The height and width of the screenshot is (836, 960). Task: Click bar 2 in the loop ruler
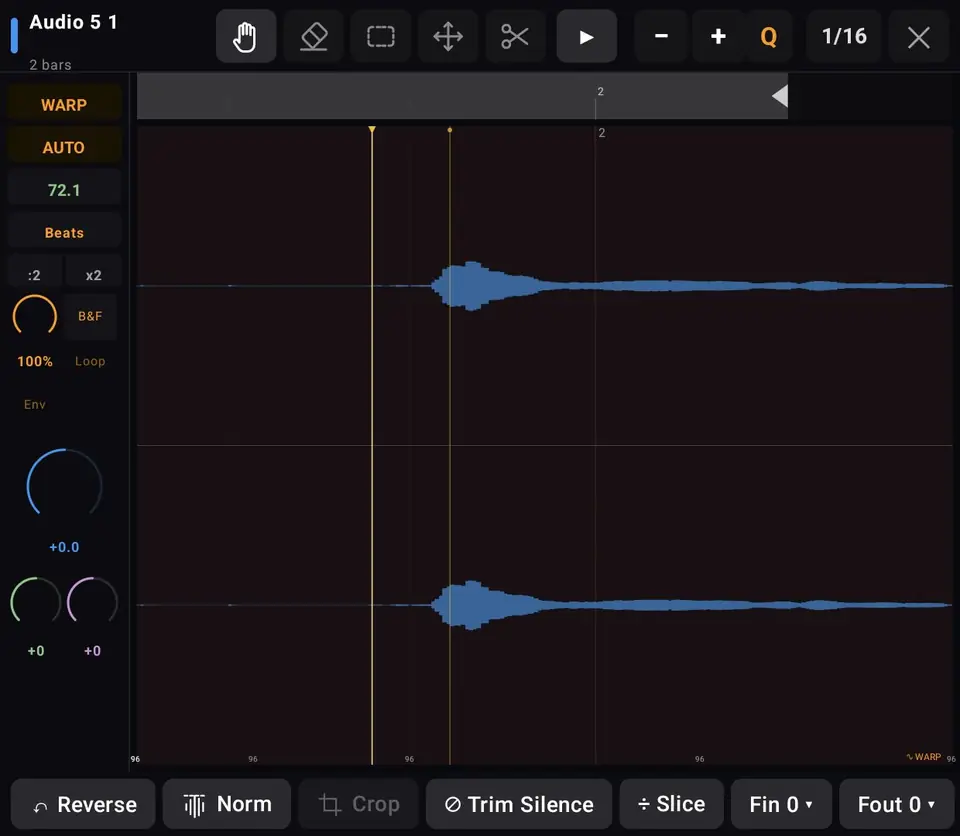pyautogui.click(x=601, y=91)
